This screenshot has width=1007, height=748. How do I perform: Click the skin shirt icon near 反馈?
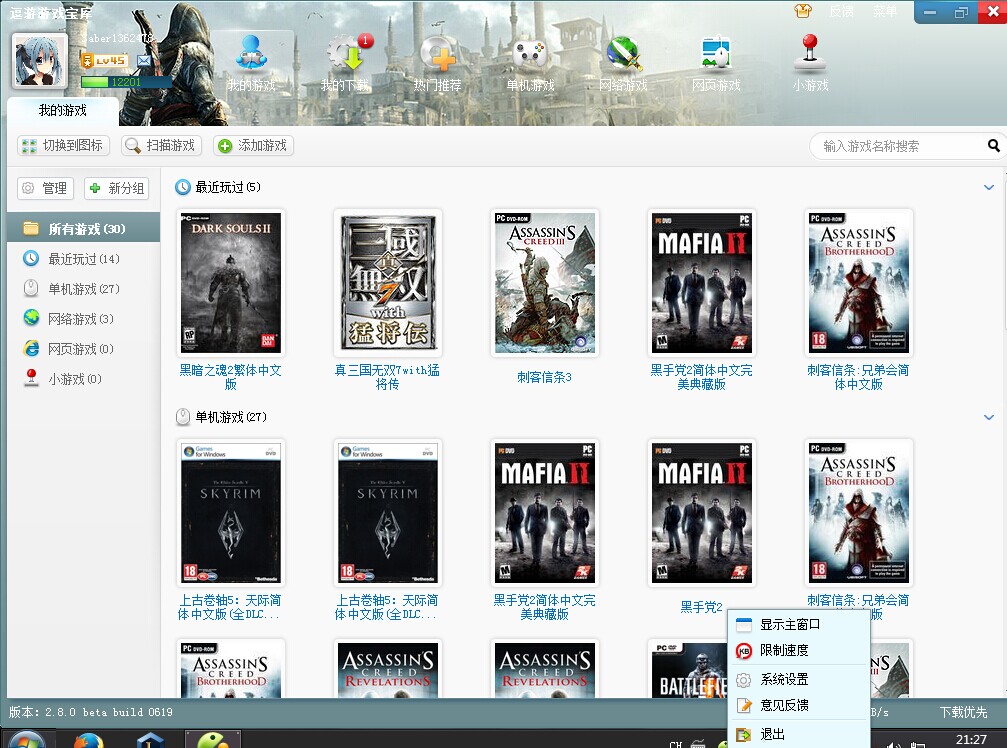[x=803, y=11]
